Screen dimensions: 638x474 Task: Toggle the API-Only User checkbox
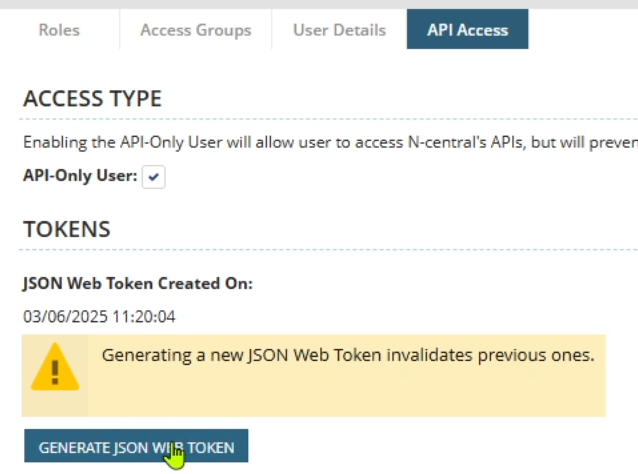154,176
